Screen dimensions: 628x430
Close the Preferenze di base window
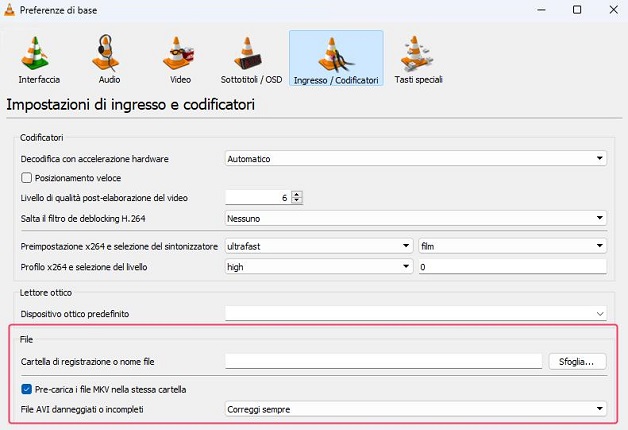coord(613,10)
